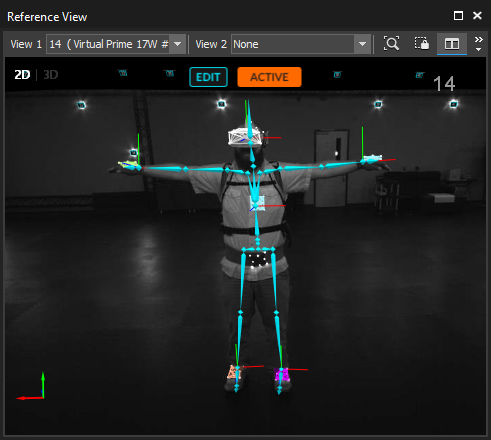Toggle the split view layout icon
Viewport: 491px width, 440px height.
(x=452, y=44)
